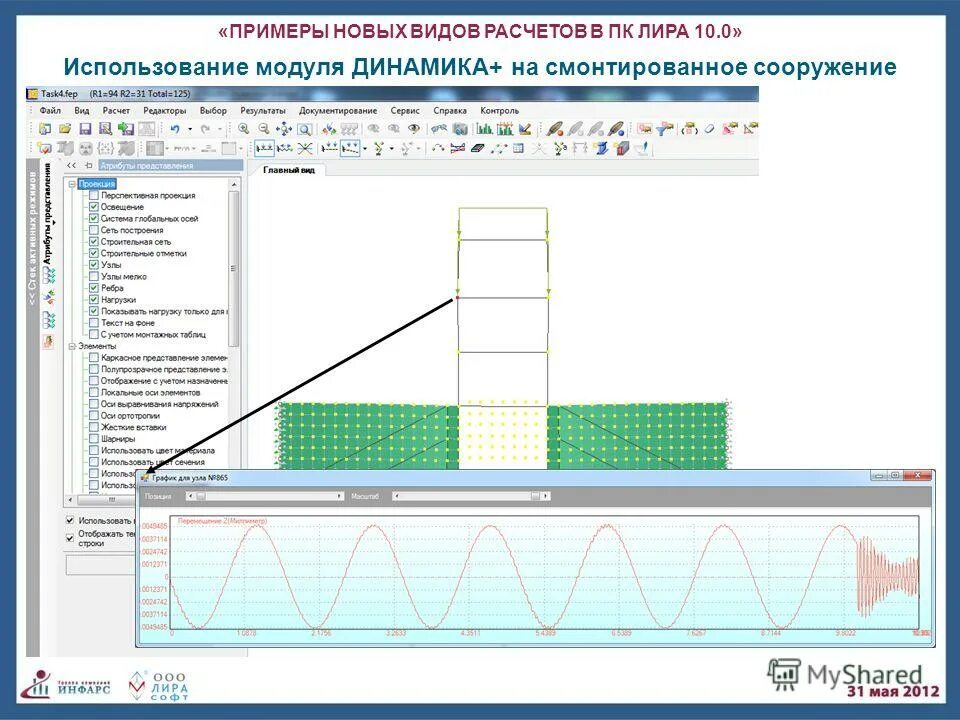The height and width of the screenshot is (720, 960).
Task: Click the eraser toolbar icon
Action: click(709, 129)
